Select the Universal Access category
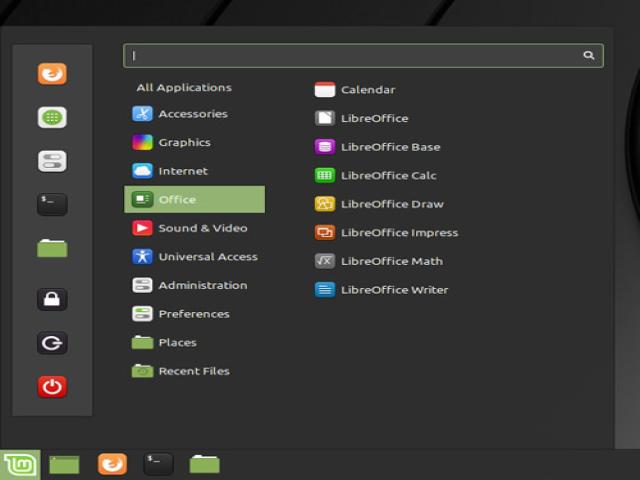Image resolution: width=640 pixels, height=480 pixels. [195, 257]
